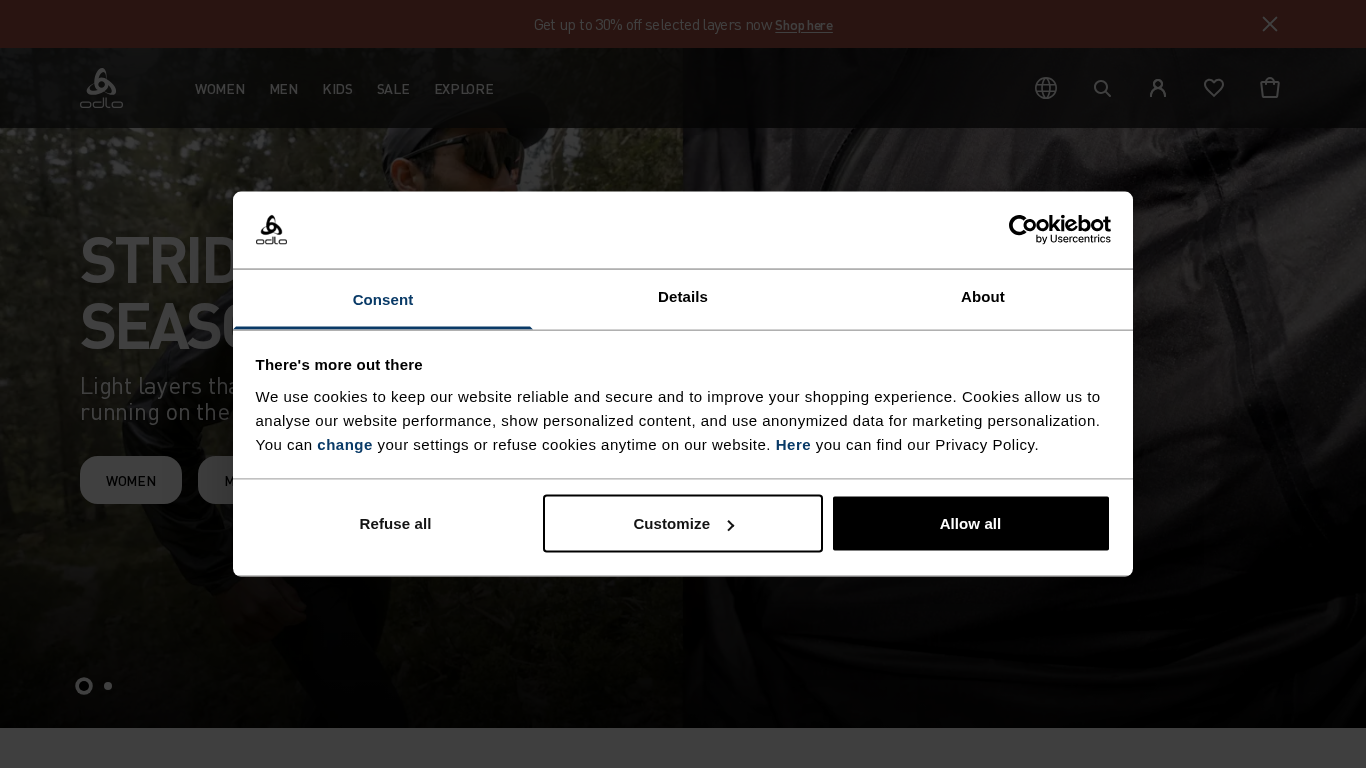Open the 'Here' Privacy Policy link

coord(793,445)
